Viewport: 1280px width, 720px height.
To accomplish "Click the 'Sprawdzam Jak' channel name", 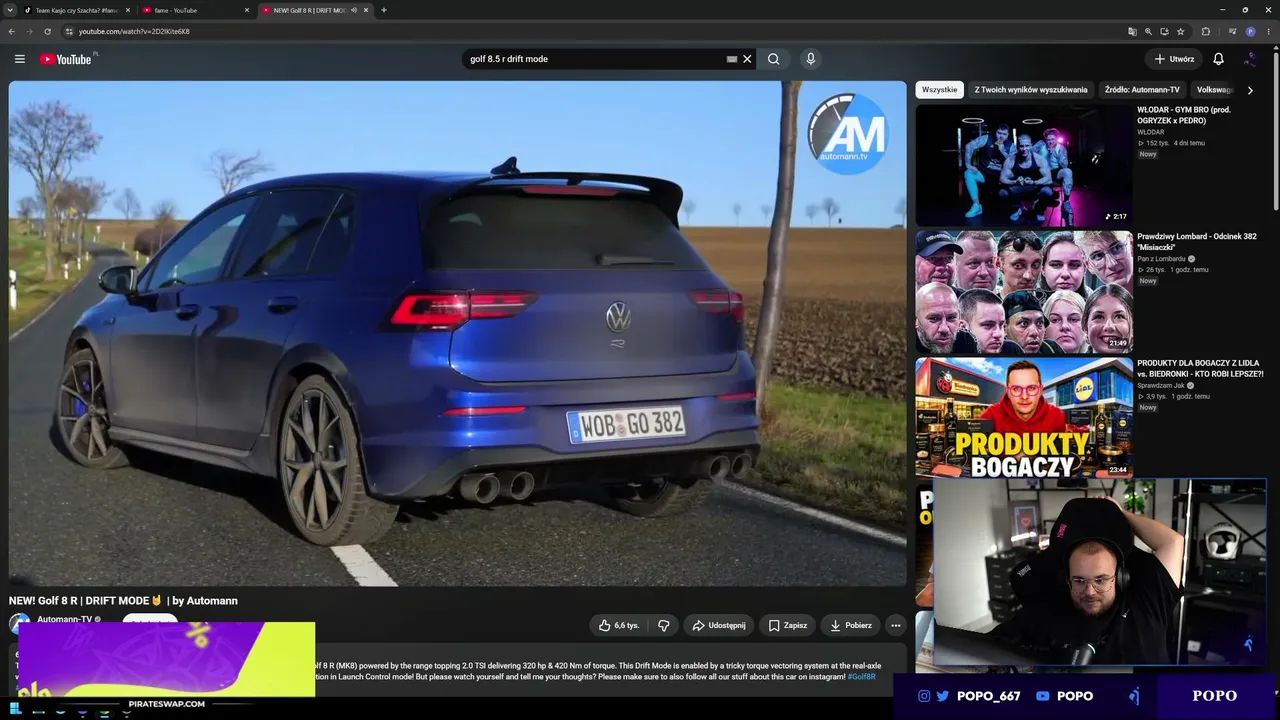I will (1160, 386).
